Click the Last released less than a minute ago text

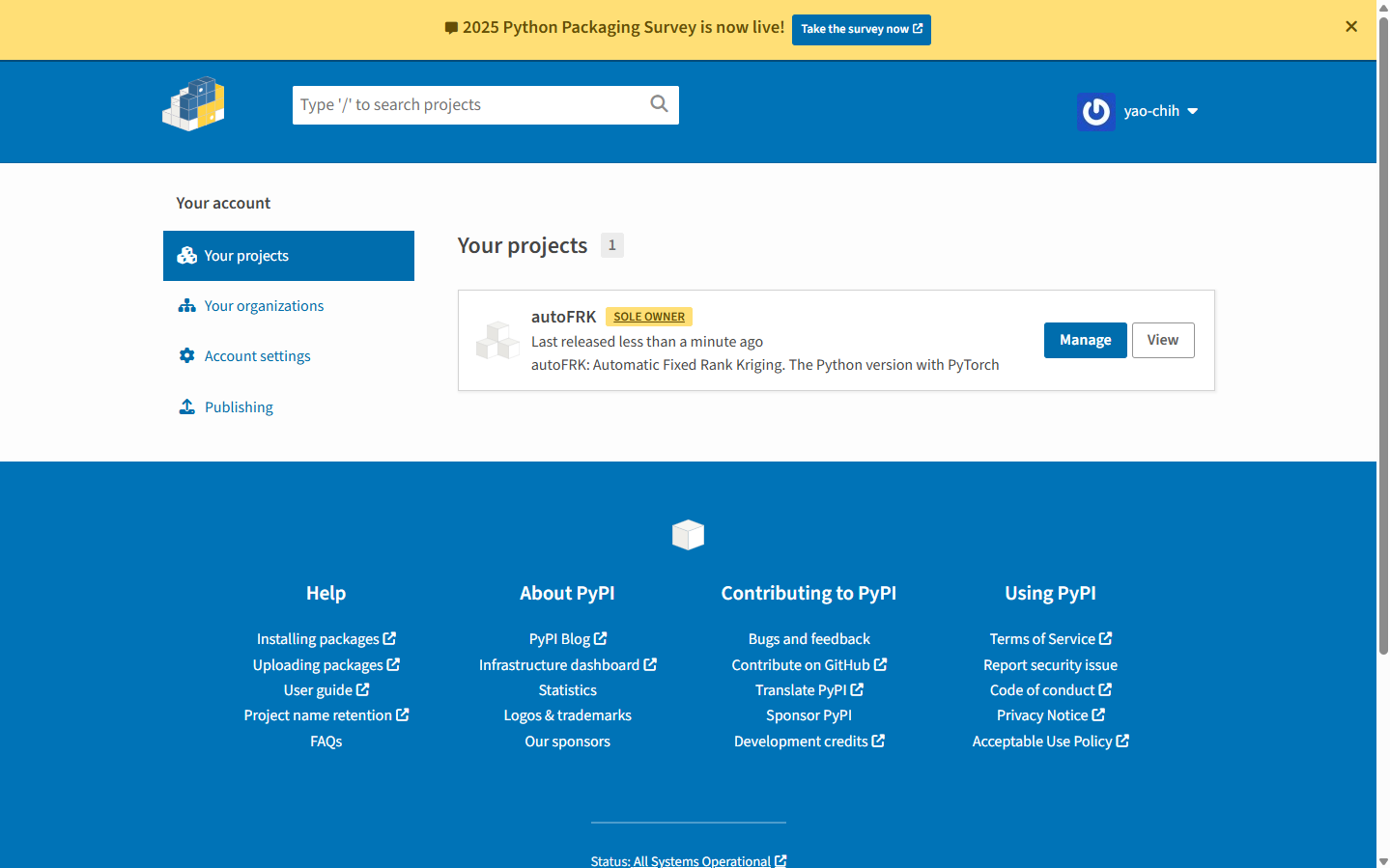click(647, 342)
